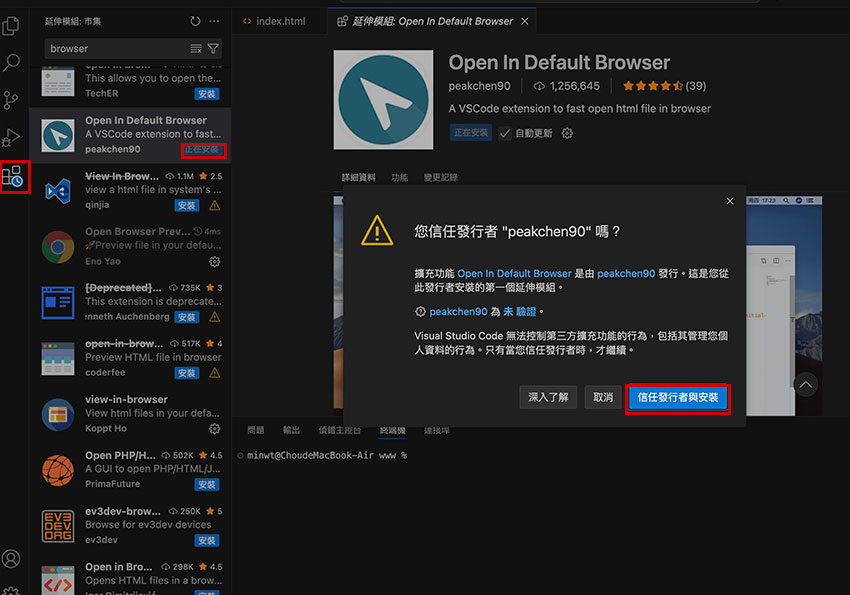Install the Deprecated extension by Auchenberg
Viewport: 850px width, 595px height.
(186, 318)
